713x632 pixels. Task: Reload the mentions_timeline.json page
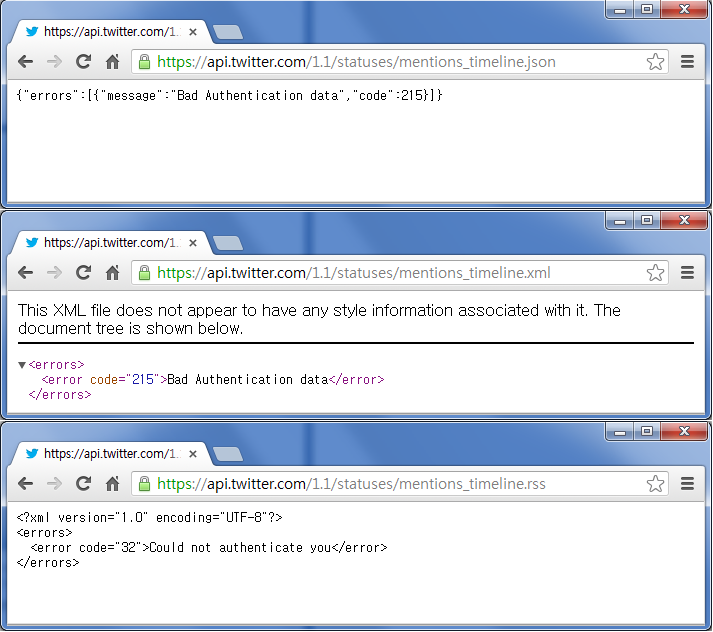[83, 61]
